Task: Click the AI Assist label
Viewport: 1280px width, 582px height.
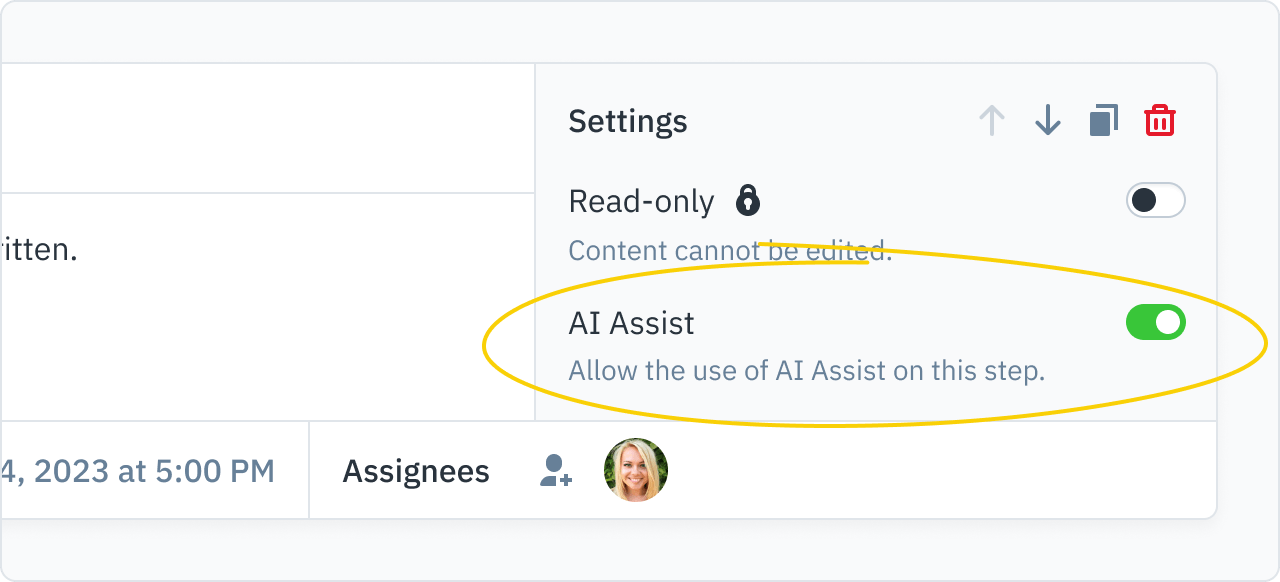Action: click(x=631, y=323)
